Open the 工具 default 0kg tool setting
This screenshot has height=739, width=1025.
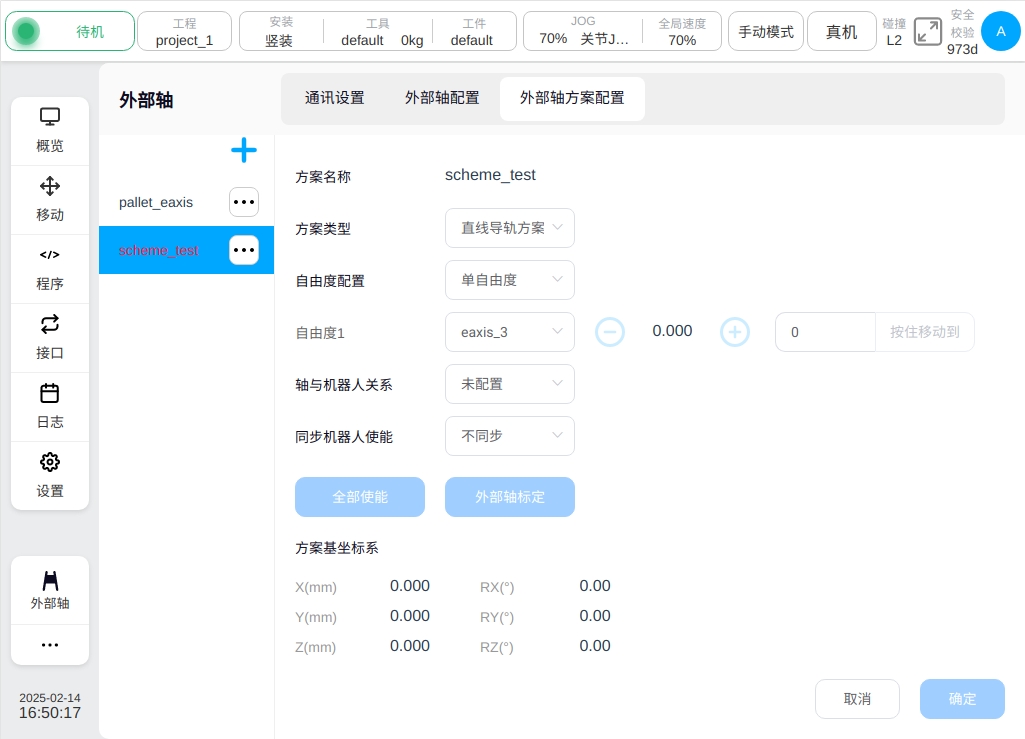coord(378,31)
